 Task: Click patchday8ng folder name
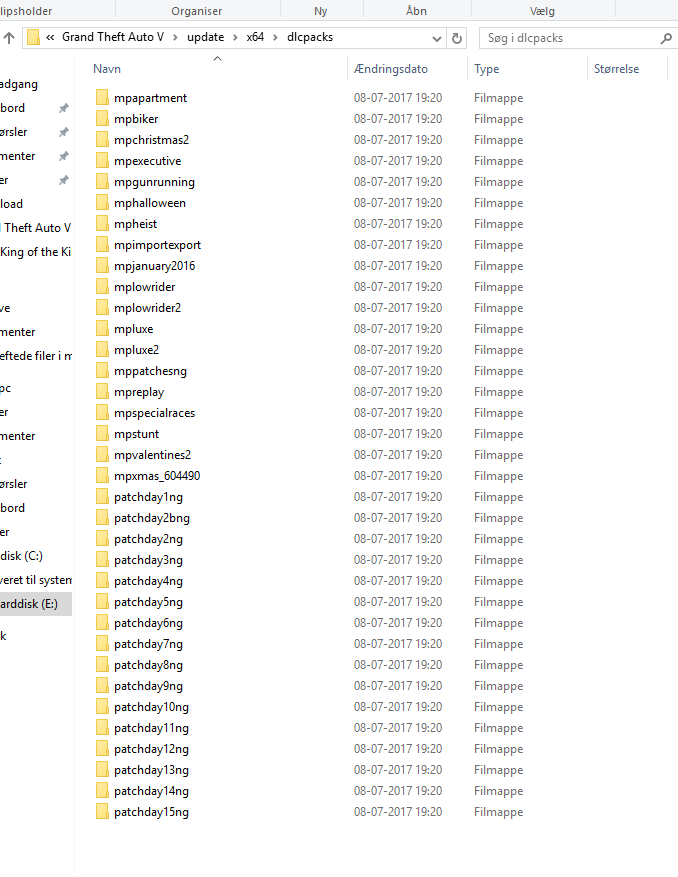click(x=148, y=665)
